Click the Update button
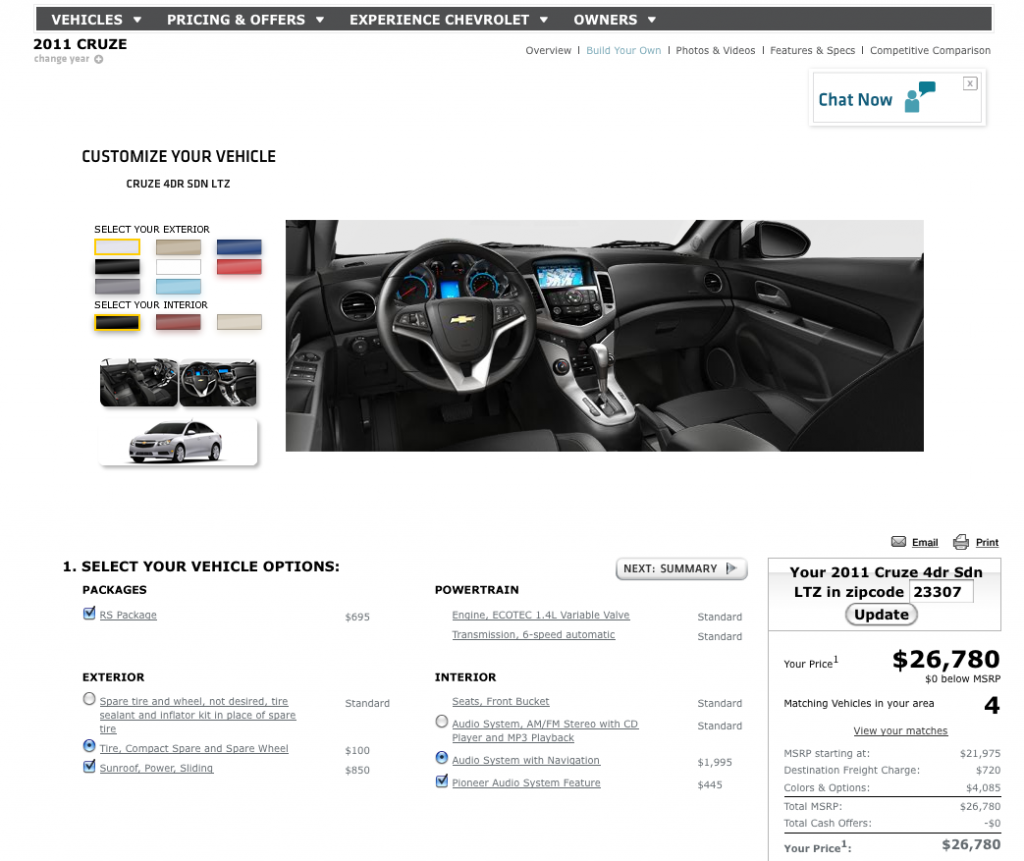 click(881, 615)
